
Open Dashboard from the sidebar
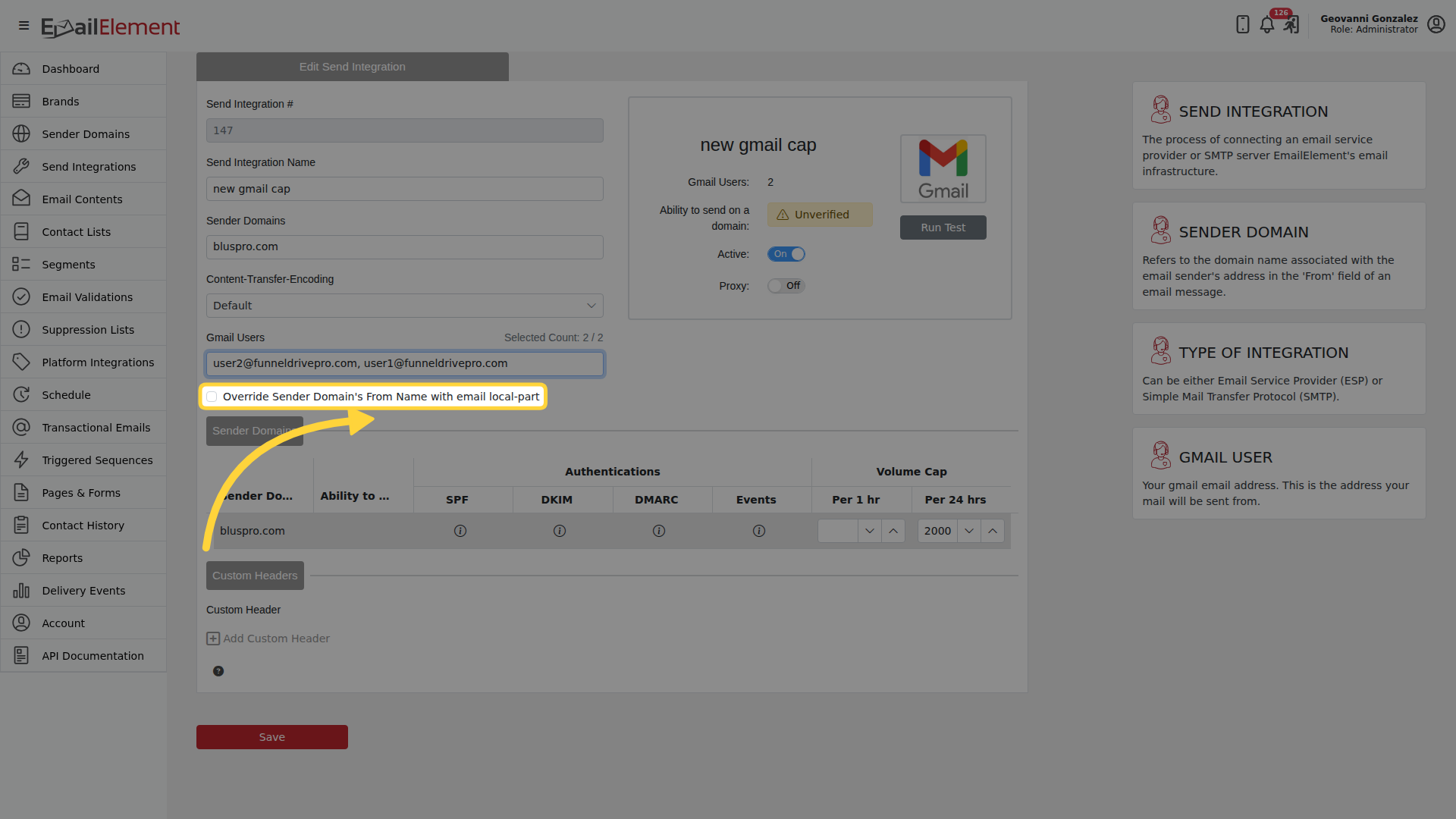pyautogui.click(x=83, y=69)
